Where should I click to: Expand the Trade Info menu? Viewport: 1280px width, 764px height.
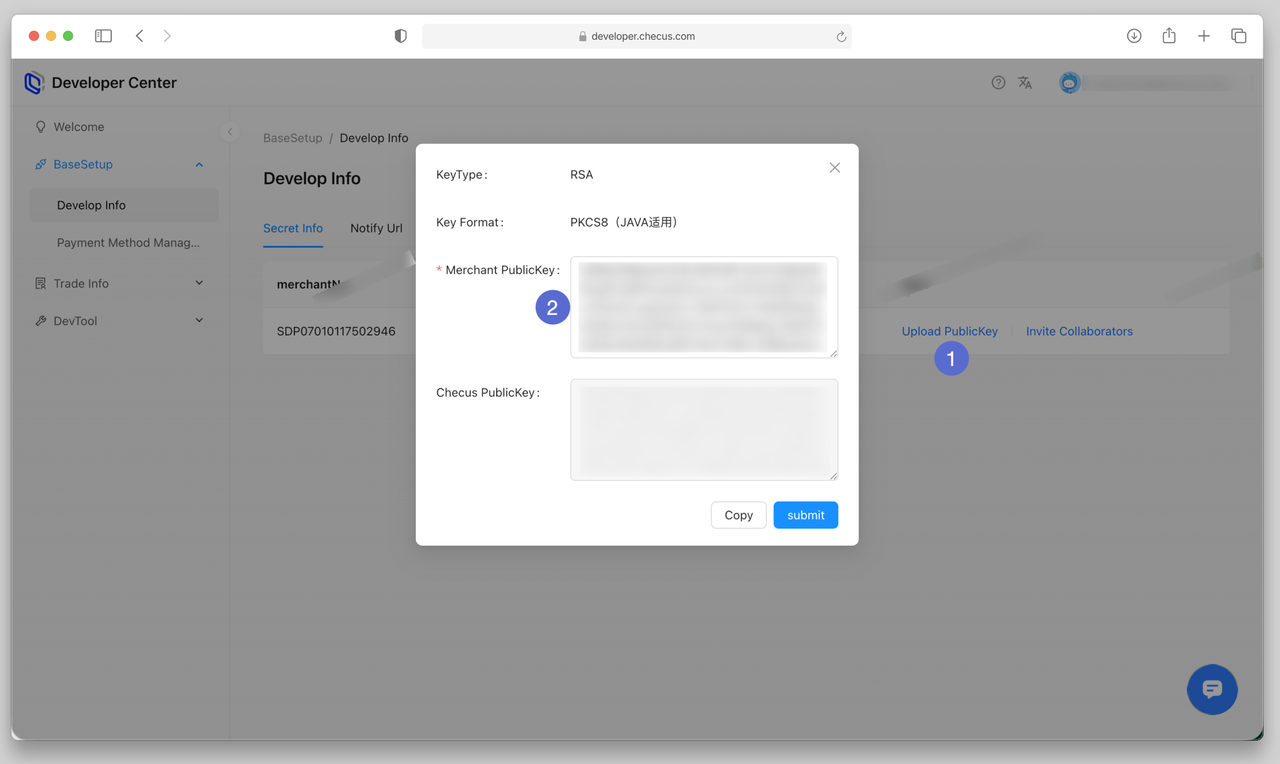(x=199, y=284)
